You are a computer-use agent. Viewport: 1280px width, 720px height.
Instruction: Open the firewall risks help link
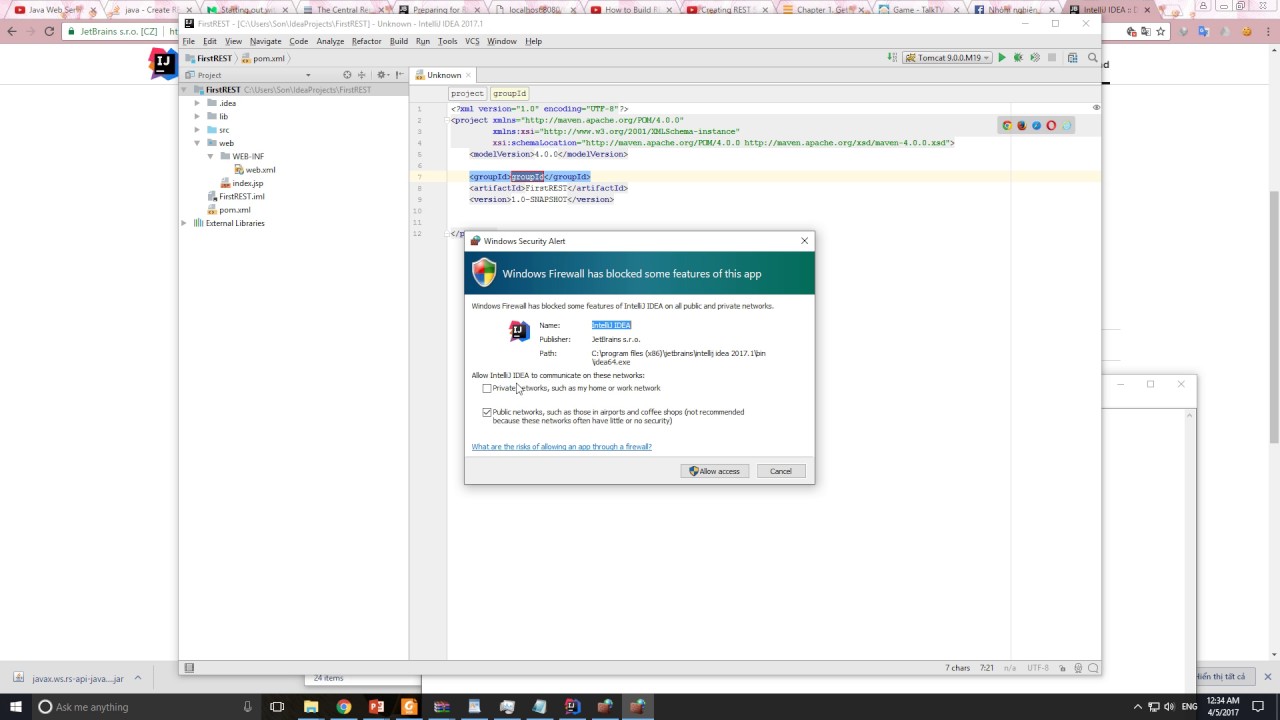tap(561, 447)
